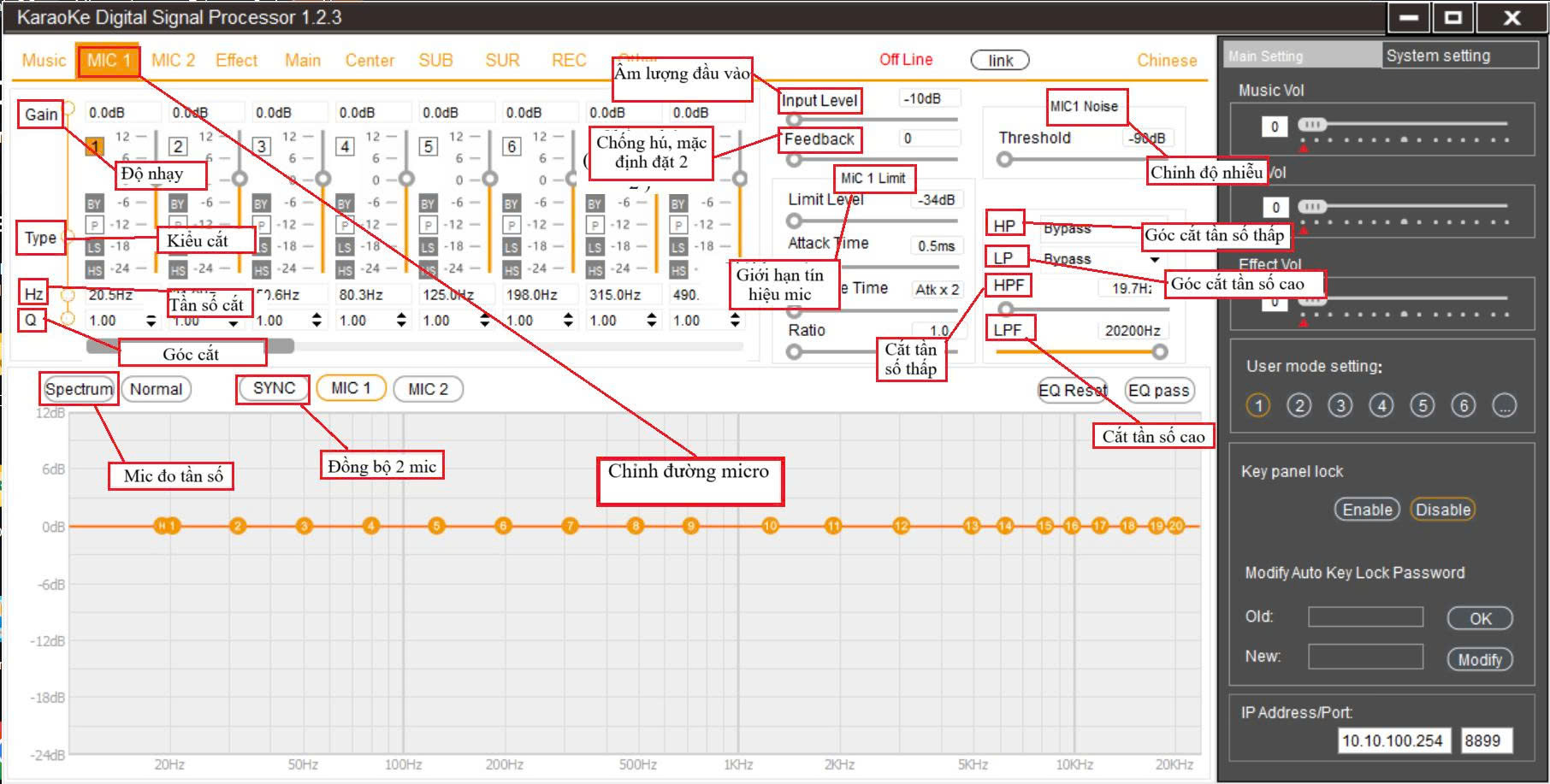Click node 12 on the EQ curve

coord(901,526)
